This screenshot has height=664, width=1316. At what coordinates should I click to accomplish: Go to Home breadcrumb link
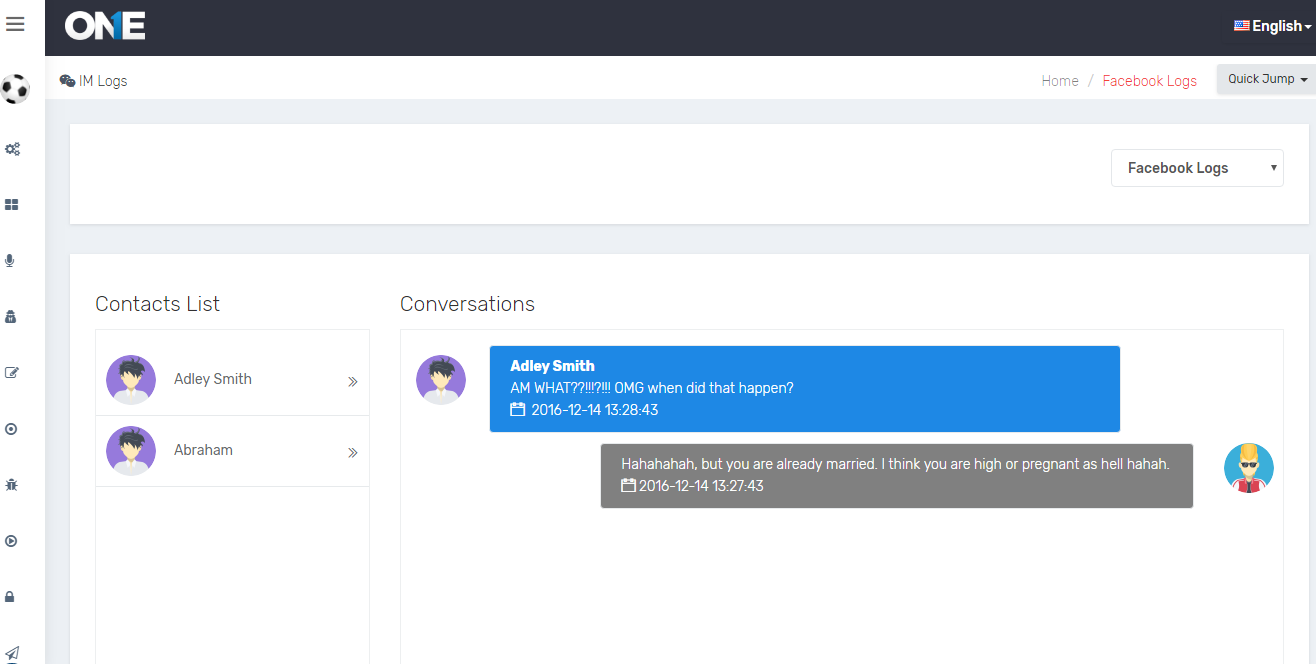click(x=1060, y=81)
